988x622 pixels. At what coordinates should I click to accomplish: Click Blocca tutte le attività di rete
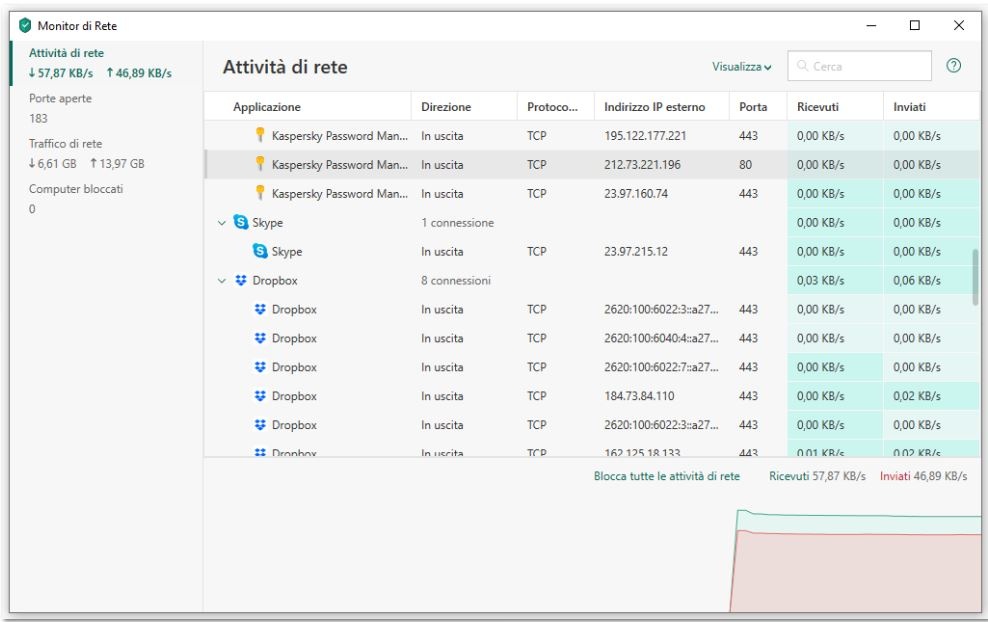point(666,476)
